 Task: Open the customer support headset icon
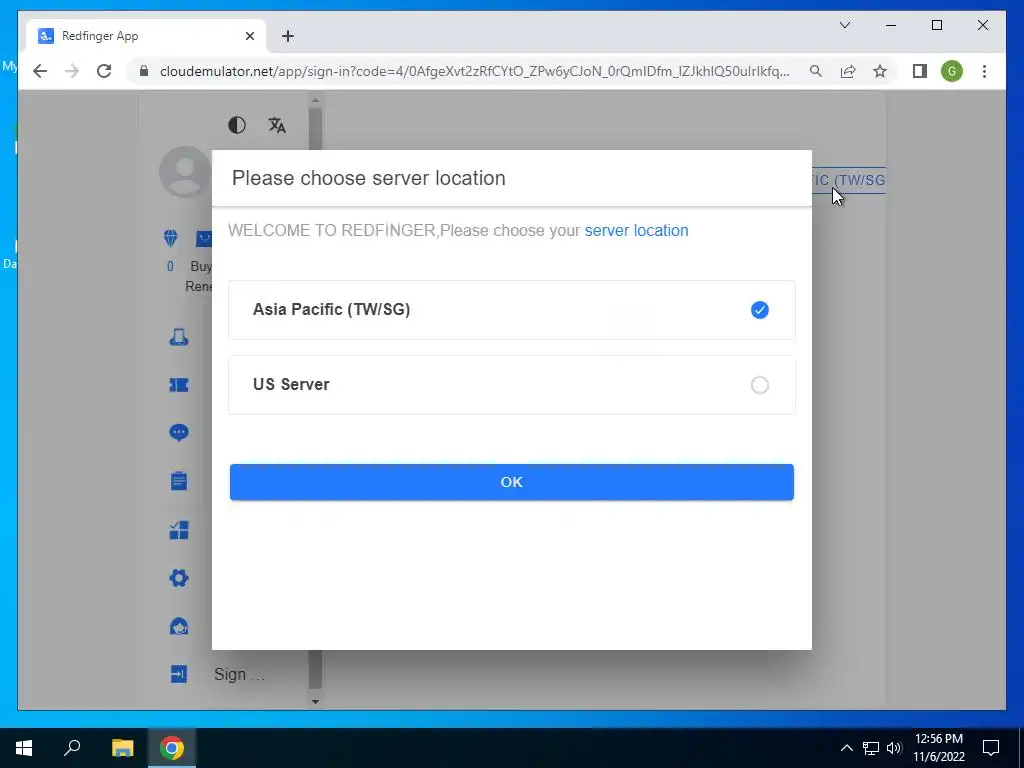(x=179, y=626)
